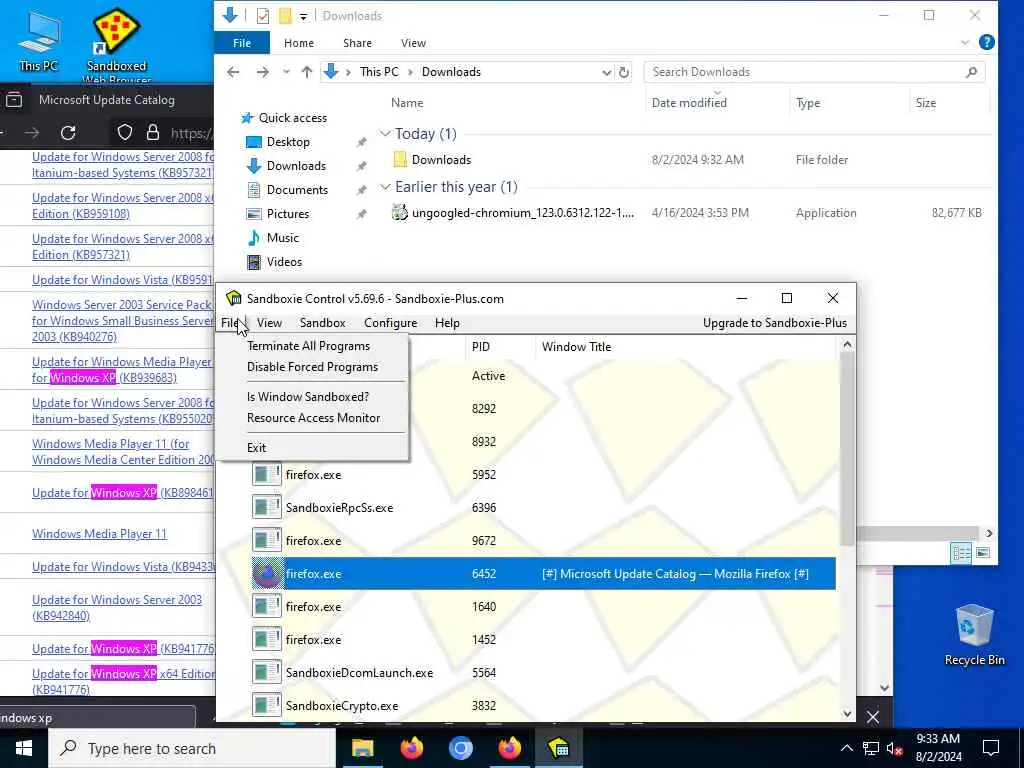1024x768 pixels.
Task: Select Is Window Sandboxed? menu entry
Action: [x=308, y=397]
